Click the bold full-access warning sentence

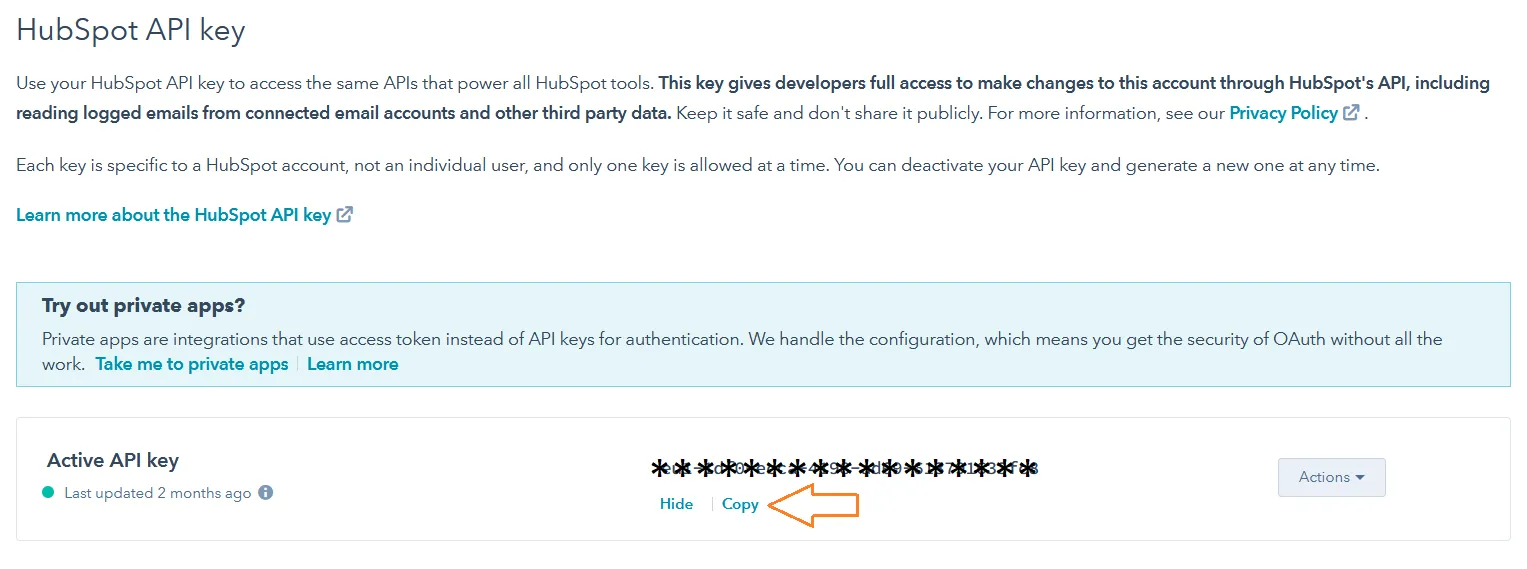pyautogui.click(x=753, y=97)
